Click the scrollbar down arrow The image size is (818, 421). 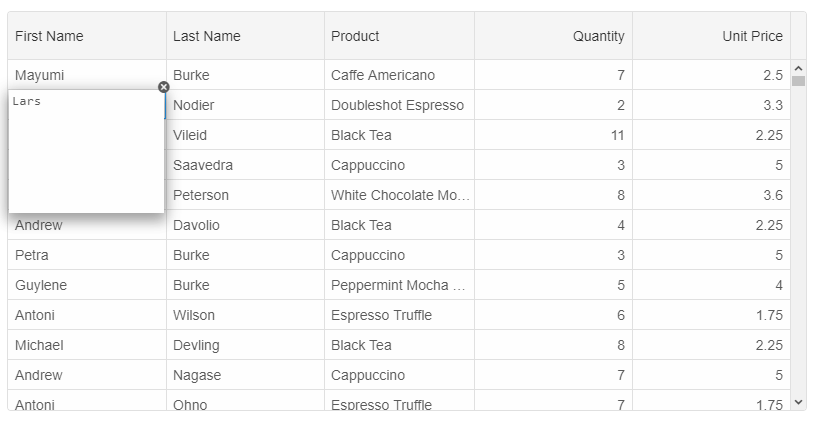(798, 402)
